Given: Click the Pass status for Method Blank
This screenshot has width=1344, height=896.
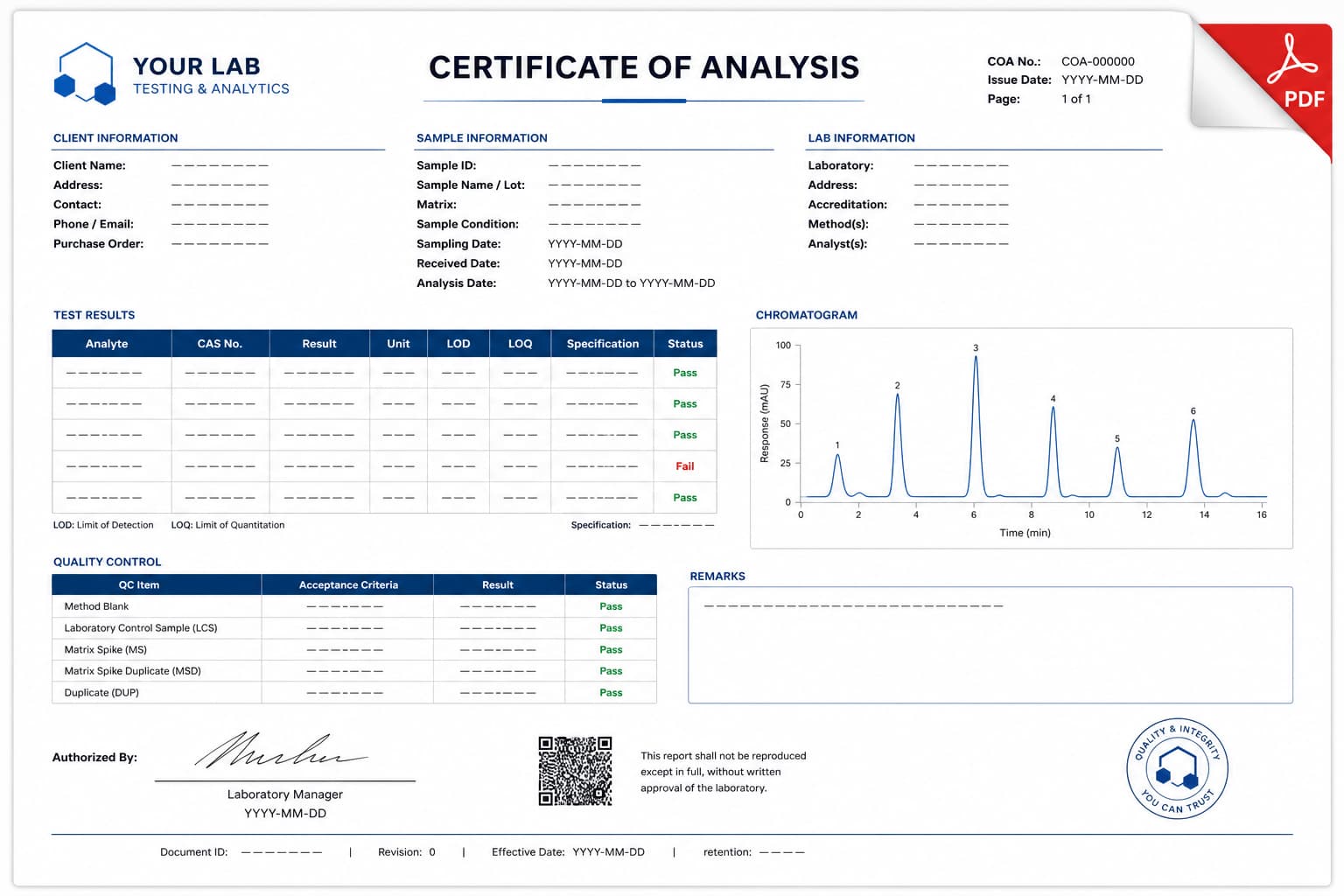Looking at the screenshot, I should [611, 606].
